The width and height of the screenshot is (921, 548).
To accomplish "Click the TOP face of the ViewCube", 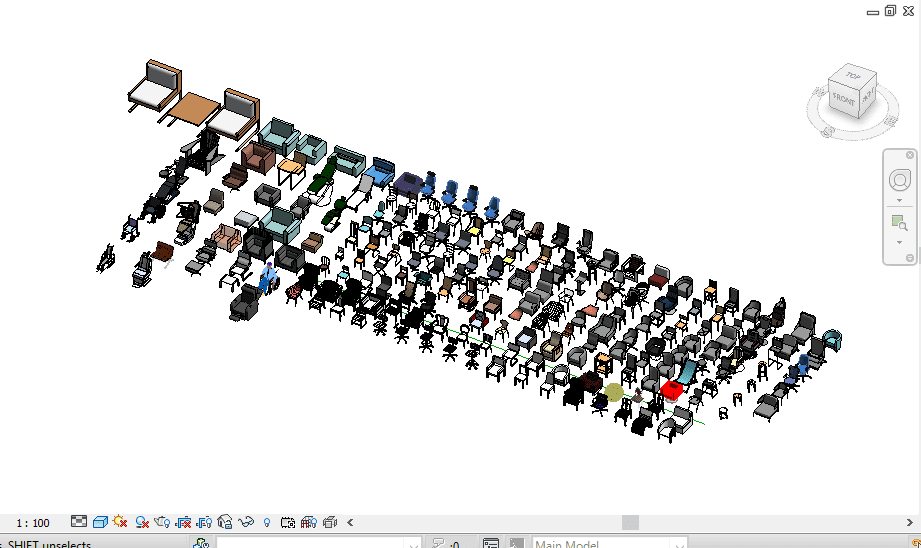I will [x=853, y=76].
